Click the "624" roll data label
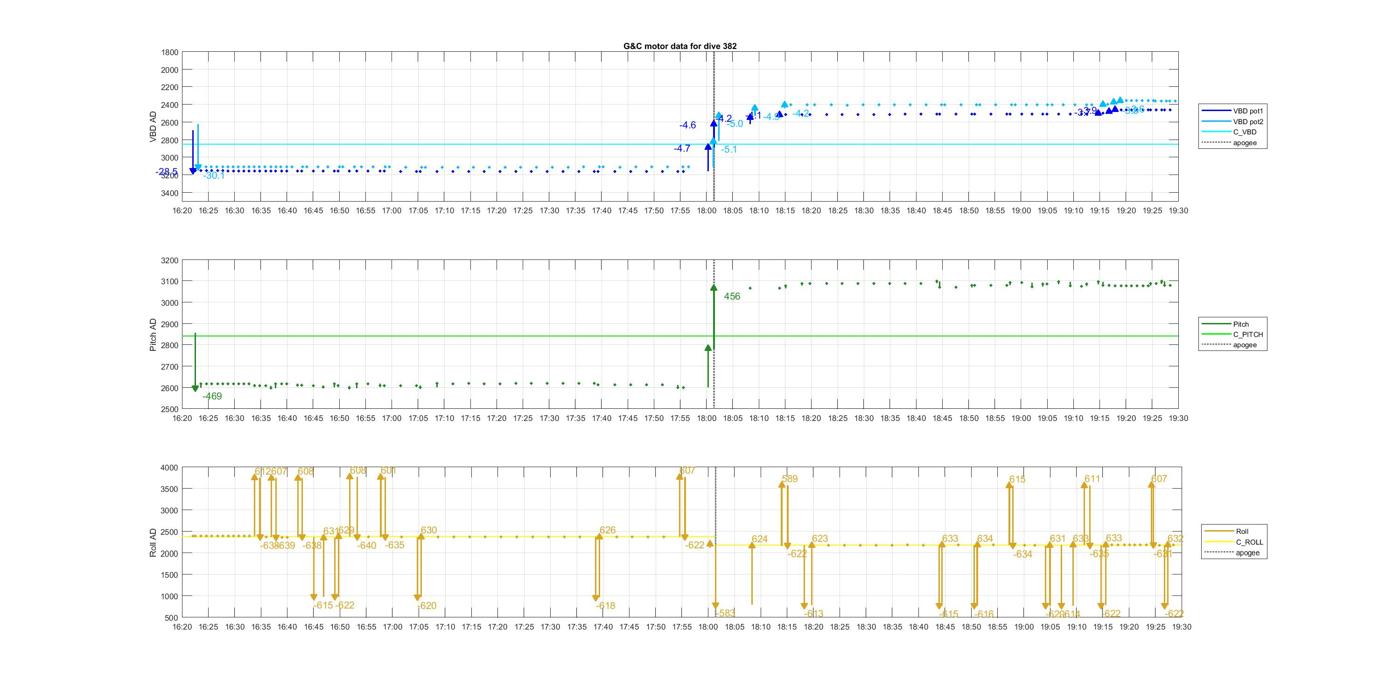Image resolution: width=1400 pixels, height=693 pixels. (x=760, y=539)
